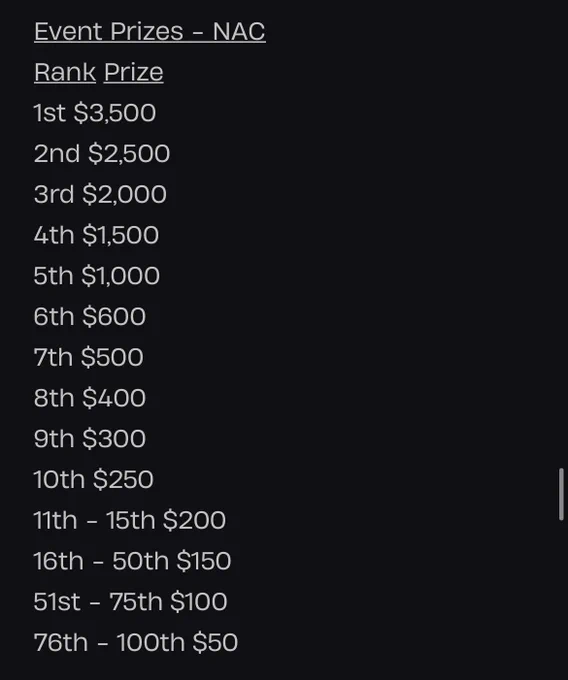Viewport: 568px width, 680px height.
Task: Click the 51st - 75th $100 line
Action: tap(131, 602)
